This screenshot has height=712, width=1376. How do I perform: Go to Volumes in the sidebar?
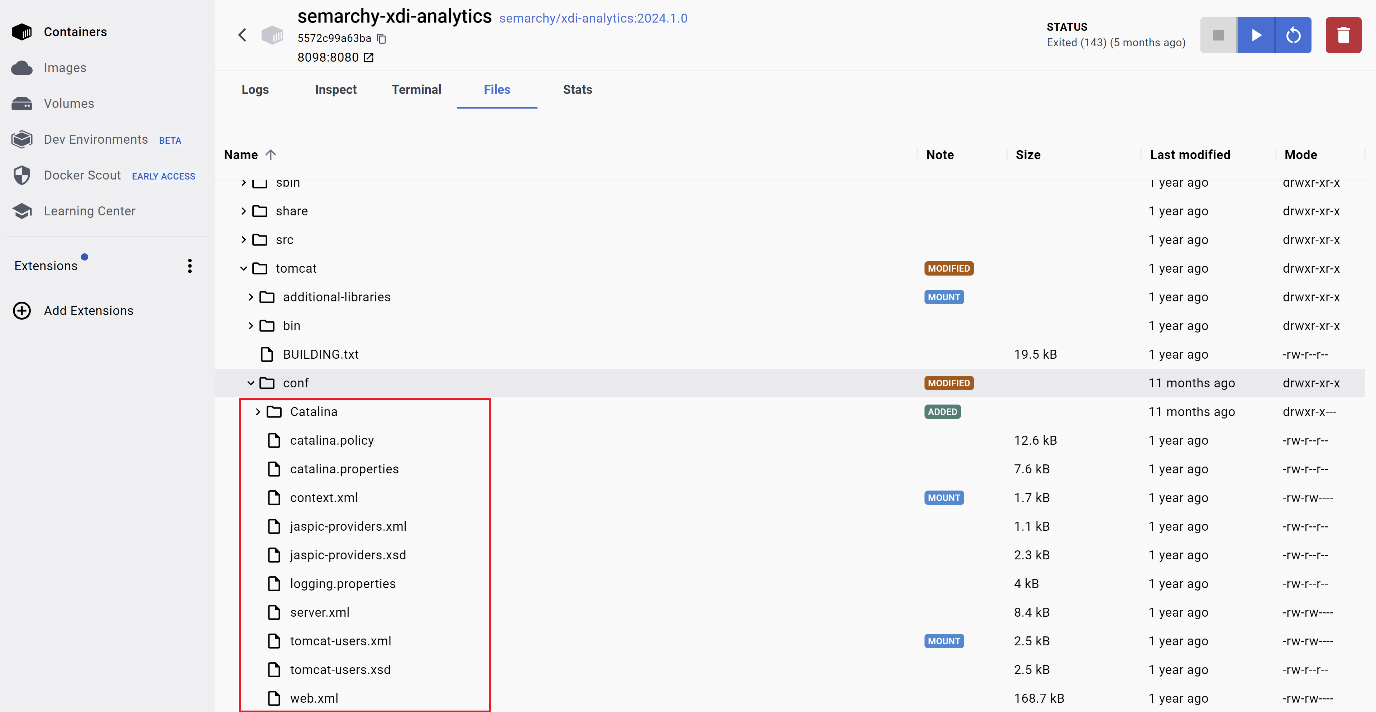pyautogui.click(x=68, y=104)
